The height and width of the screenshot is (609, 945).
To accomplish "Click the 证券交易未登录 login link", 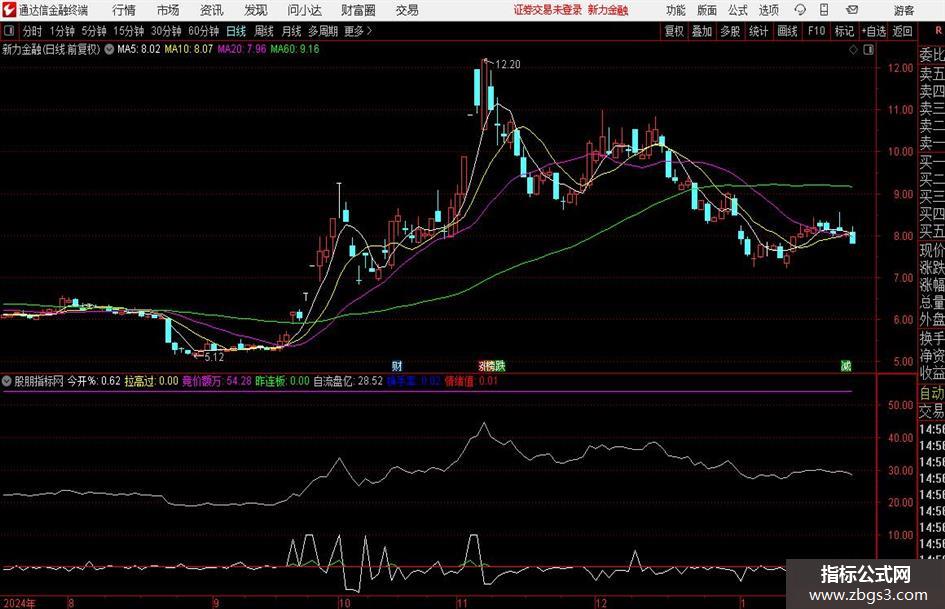I will (x=548, y=10).
